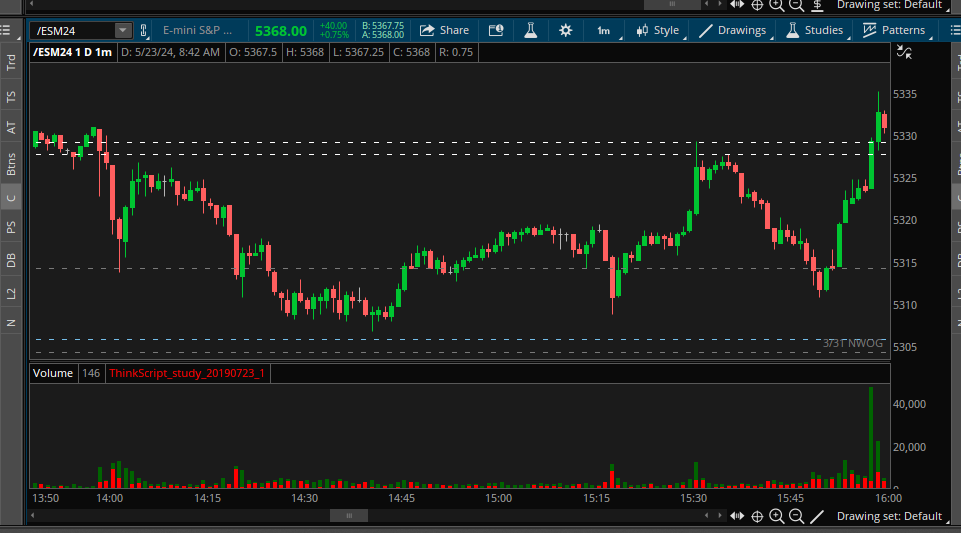This screenshot has width=961, height=533.
Task: Open the flask icon in the chart toolbar
Action: (x=531, y=30)
